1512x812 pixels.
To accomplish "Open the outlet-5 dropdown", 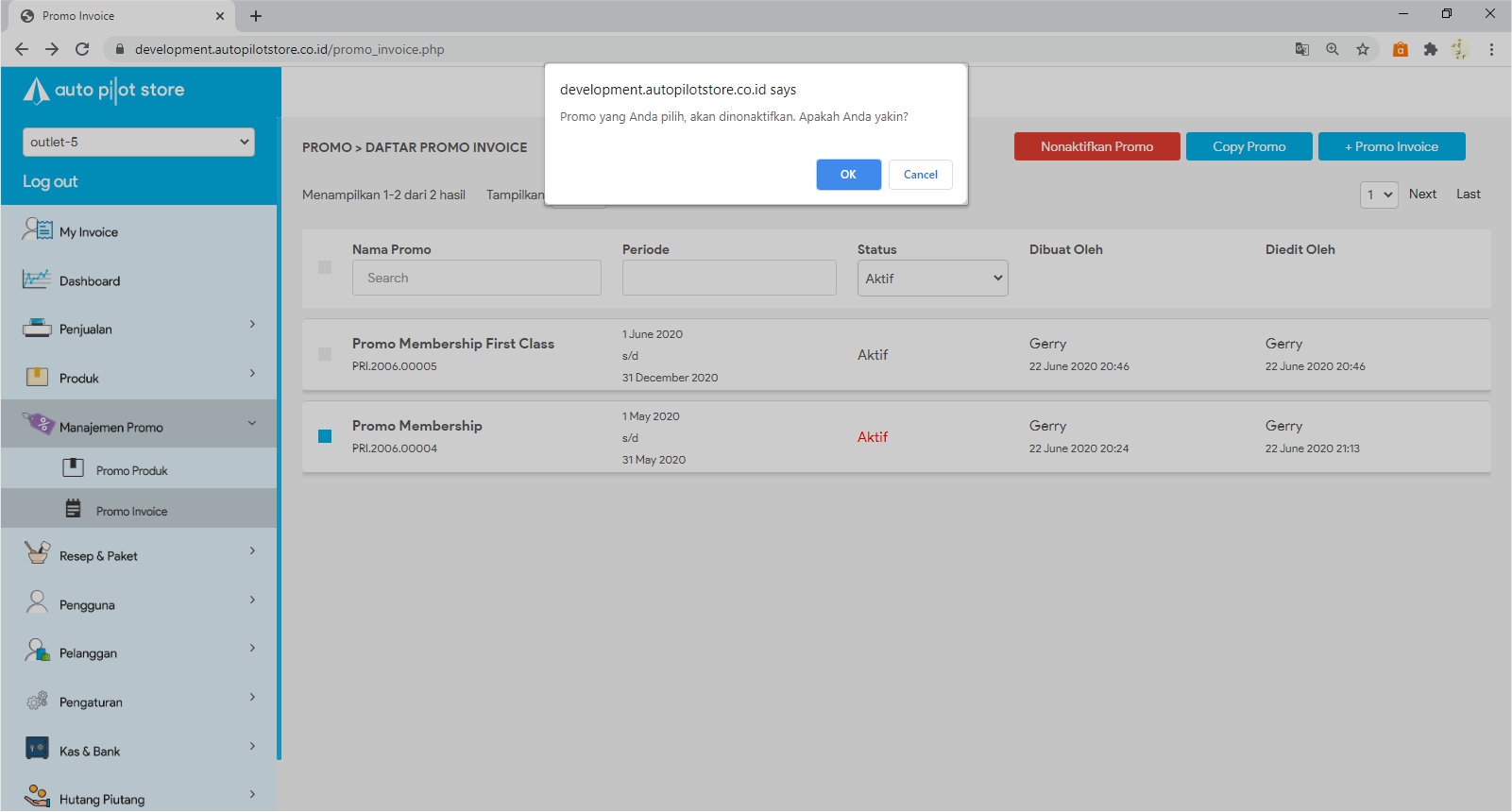I will [x=139, y=142].
